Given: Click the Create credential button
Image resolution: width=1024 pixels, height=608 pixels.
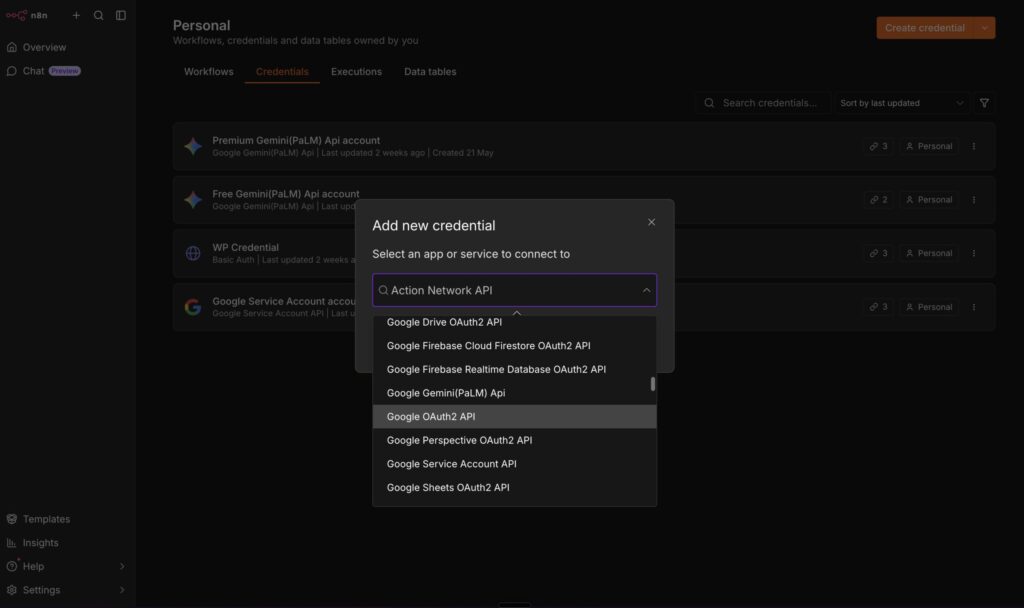Looking at the screenshot, I should 925,27.
